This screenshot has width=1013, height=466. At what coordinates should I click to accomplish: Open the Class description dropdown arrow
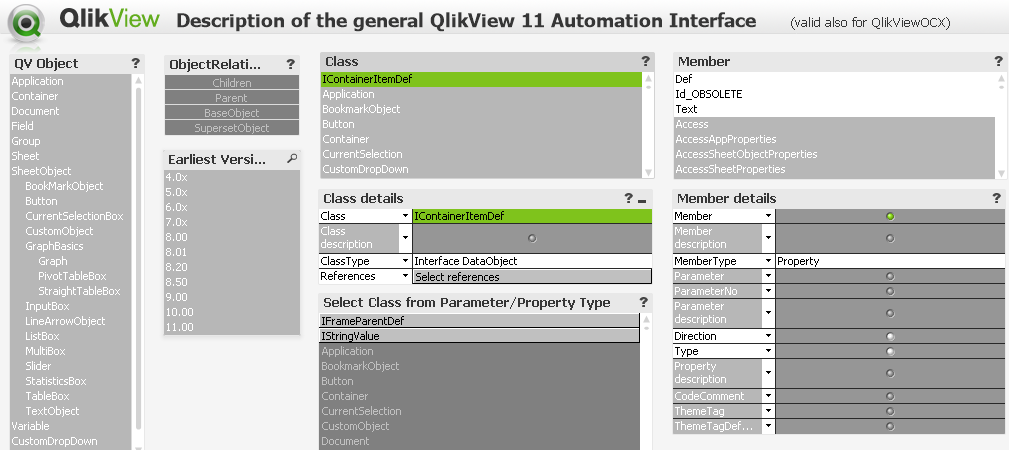click(x=405, y=238)
